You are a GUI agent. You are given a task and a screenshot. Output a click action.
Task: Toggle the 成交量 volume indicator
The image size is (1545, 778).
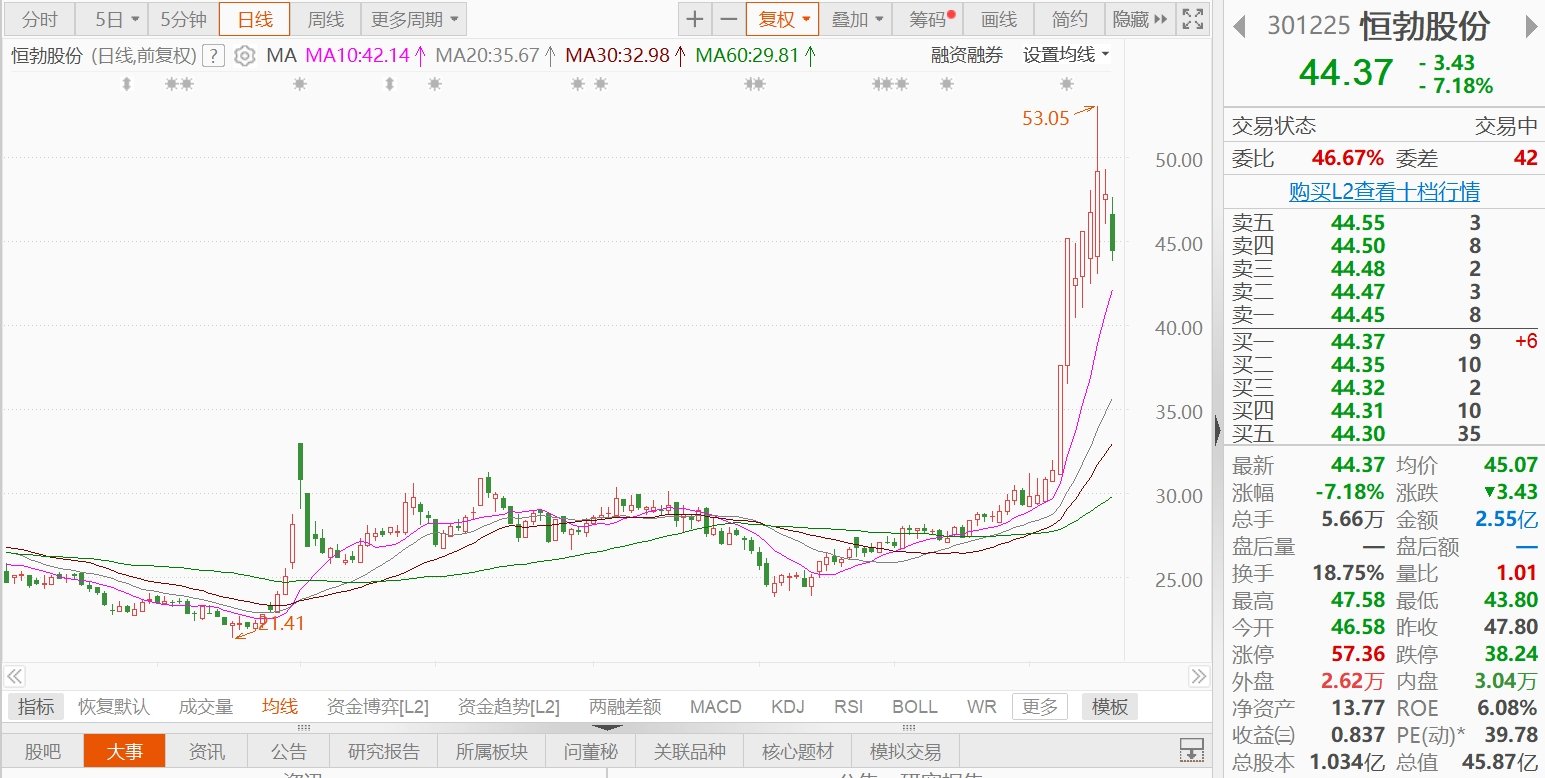pyautogui.click(x=205, y=707)
